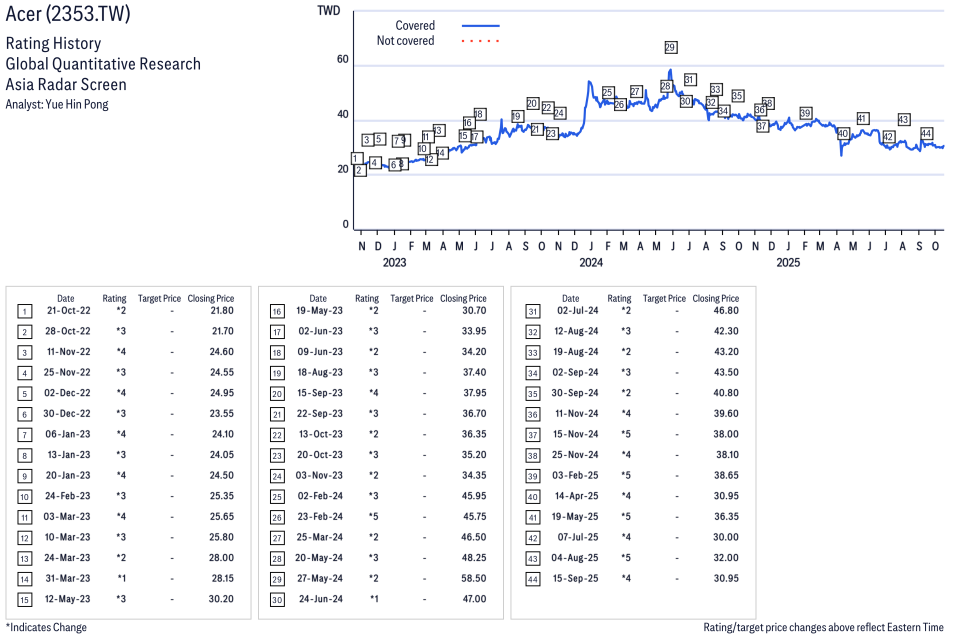
Task: Click the TWD axis label
Action: tap(328, 11)
